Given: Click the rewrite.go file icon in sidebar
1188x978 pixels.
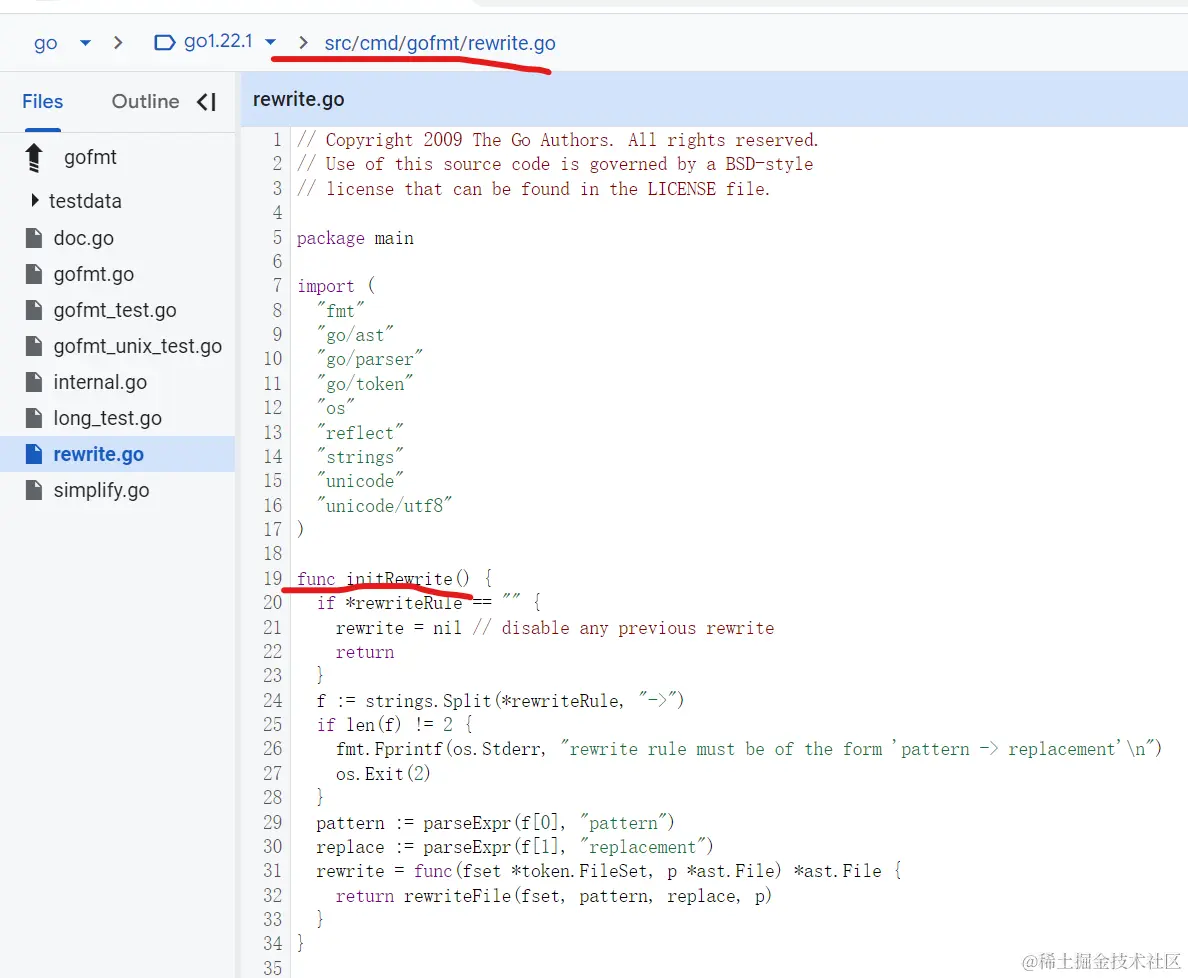Looking at the screenshot, I should point(34,454).
